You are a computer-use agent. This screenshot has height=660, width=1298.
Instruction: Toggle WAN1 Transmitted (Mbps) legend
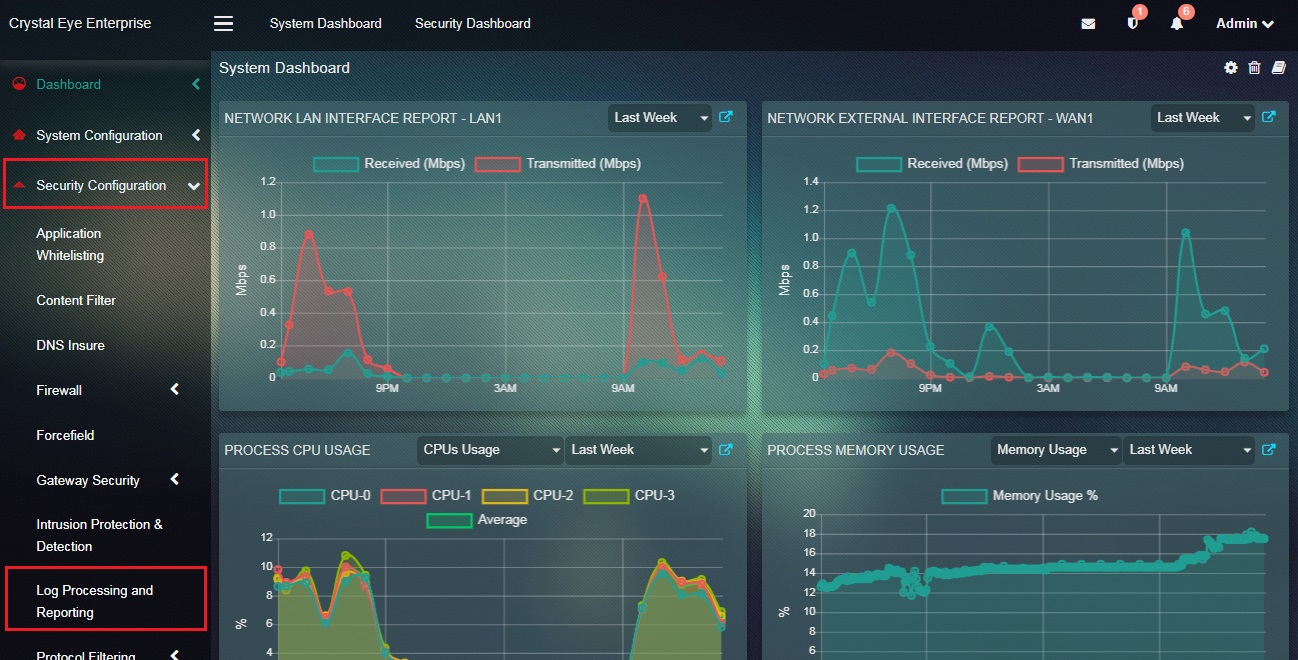[x=1101, y=164]
